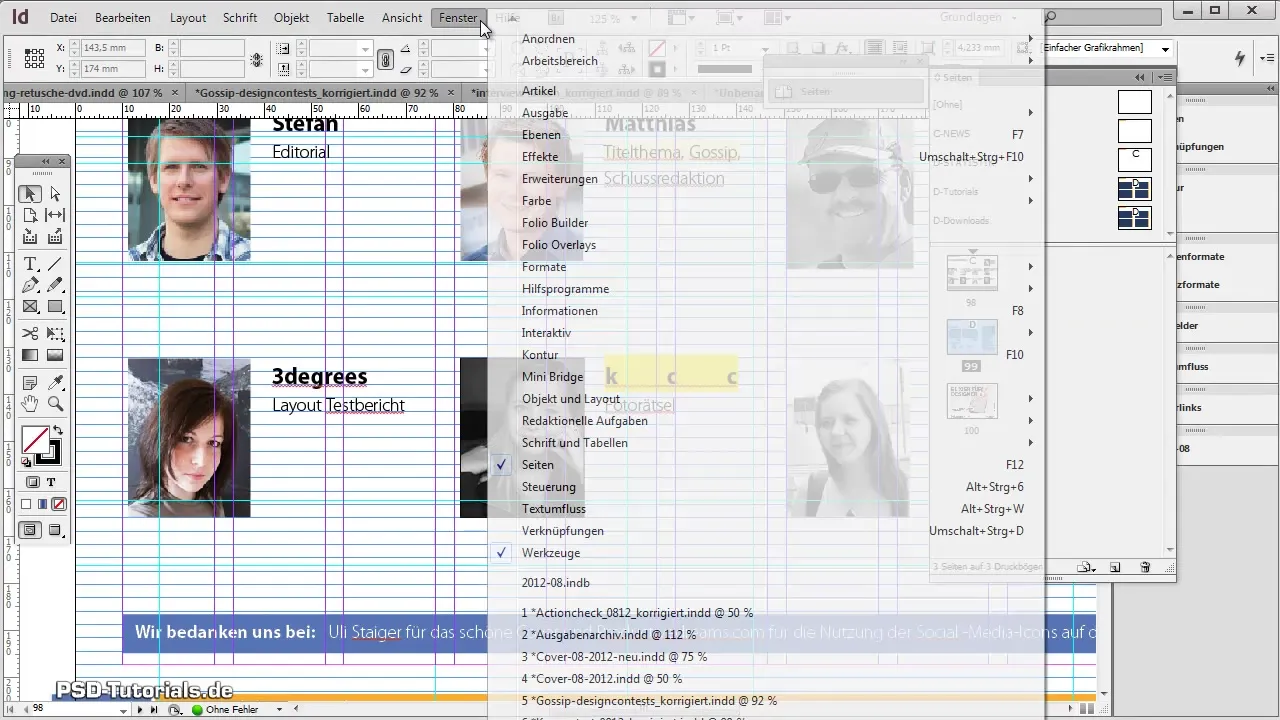Toggle formatting affects container button
This screenshot has width=1280, height=720.
[x=32, y=482]
